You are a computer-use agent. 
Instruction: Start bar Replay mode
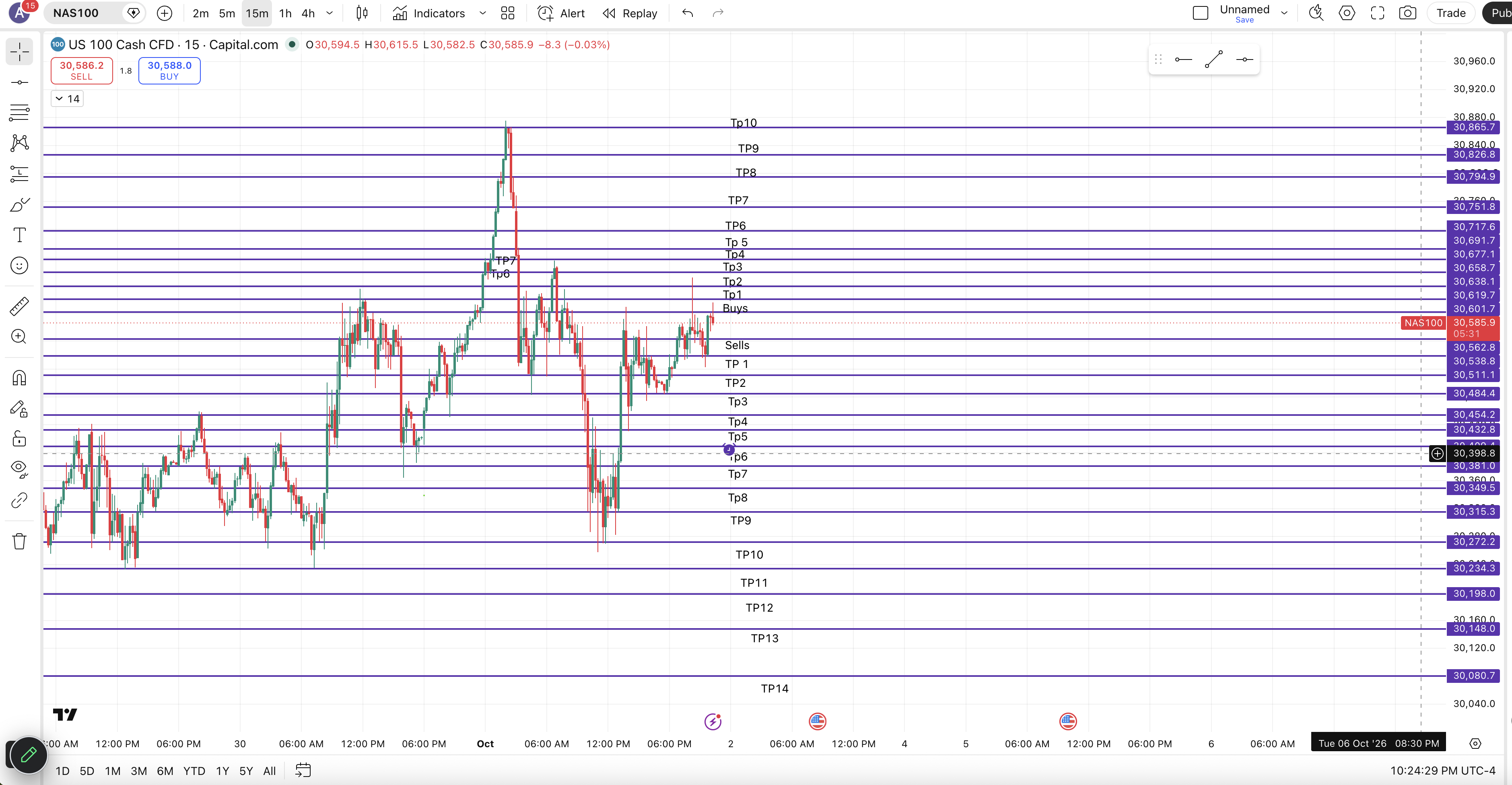pyautogui.click(x=630, y=13)
